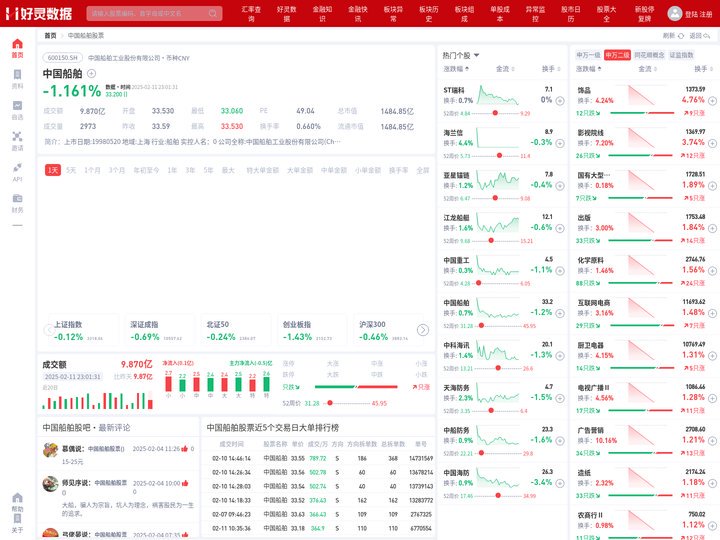This screenshot has height=540, width=720.
Task: Select the 1天 chart range tab
Action: tap(53, 170)
